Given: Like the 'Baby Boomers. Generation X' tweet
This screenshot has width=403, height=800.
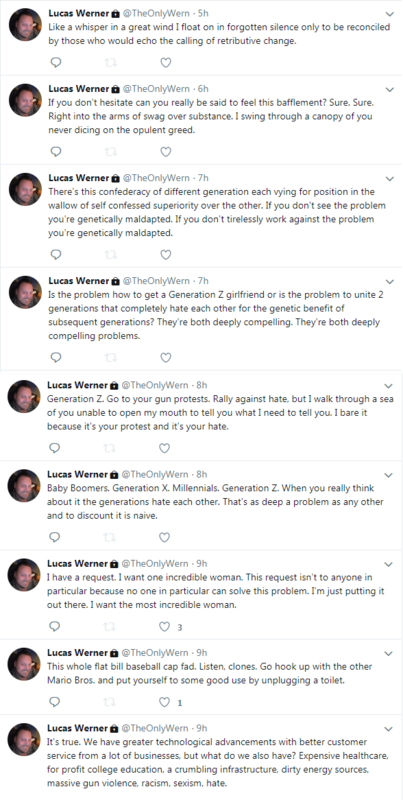Looking at the screenshot, I should (164, 537).
